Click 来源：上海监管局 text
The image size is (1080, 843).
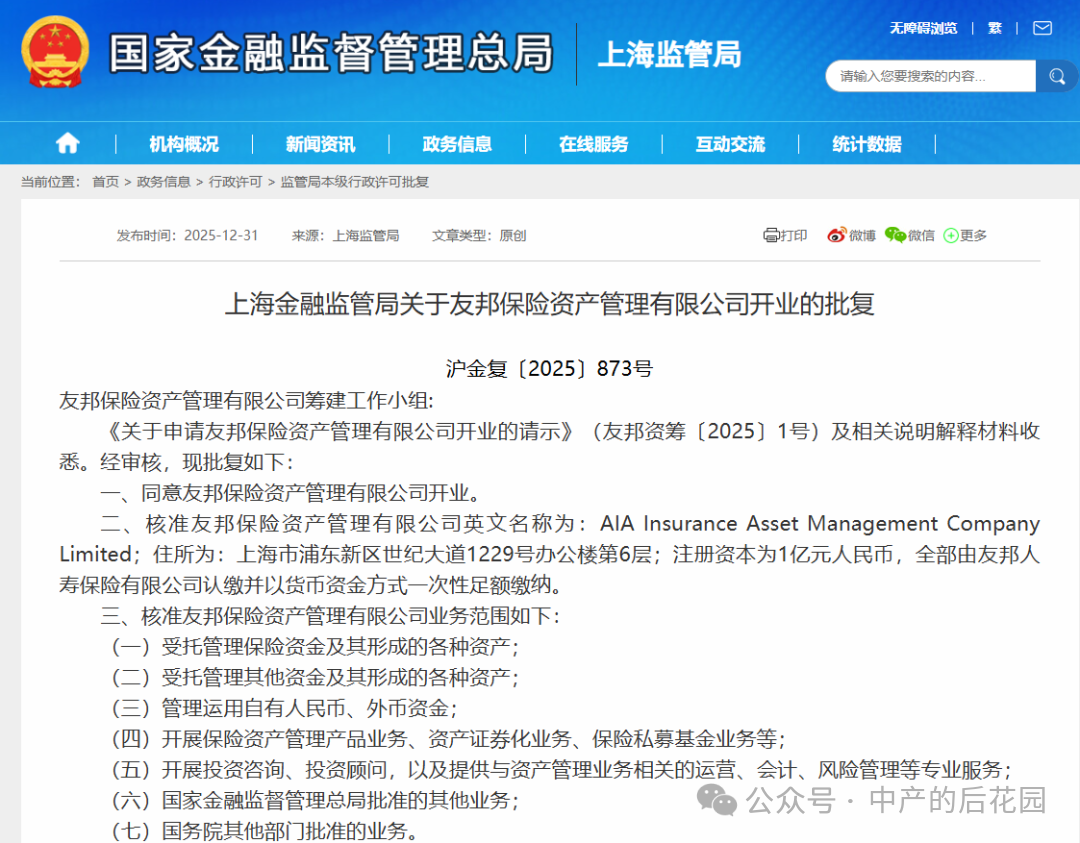tap(345, 236)
